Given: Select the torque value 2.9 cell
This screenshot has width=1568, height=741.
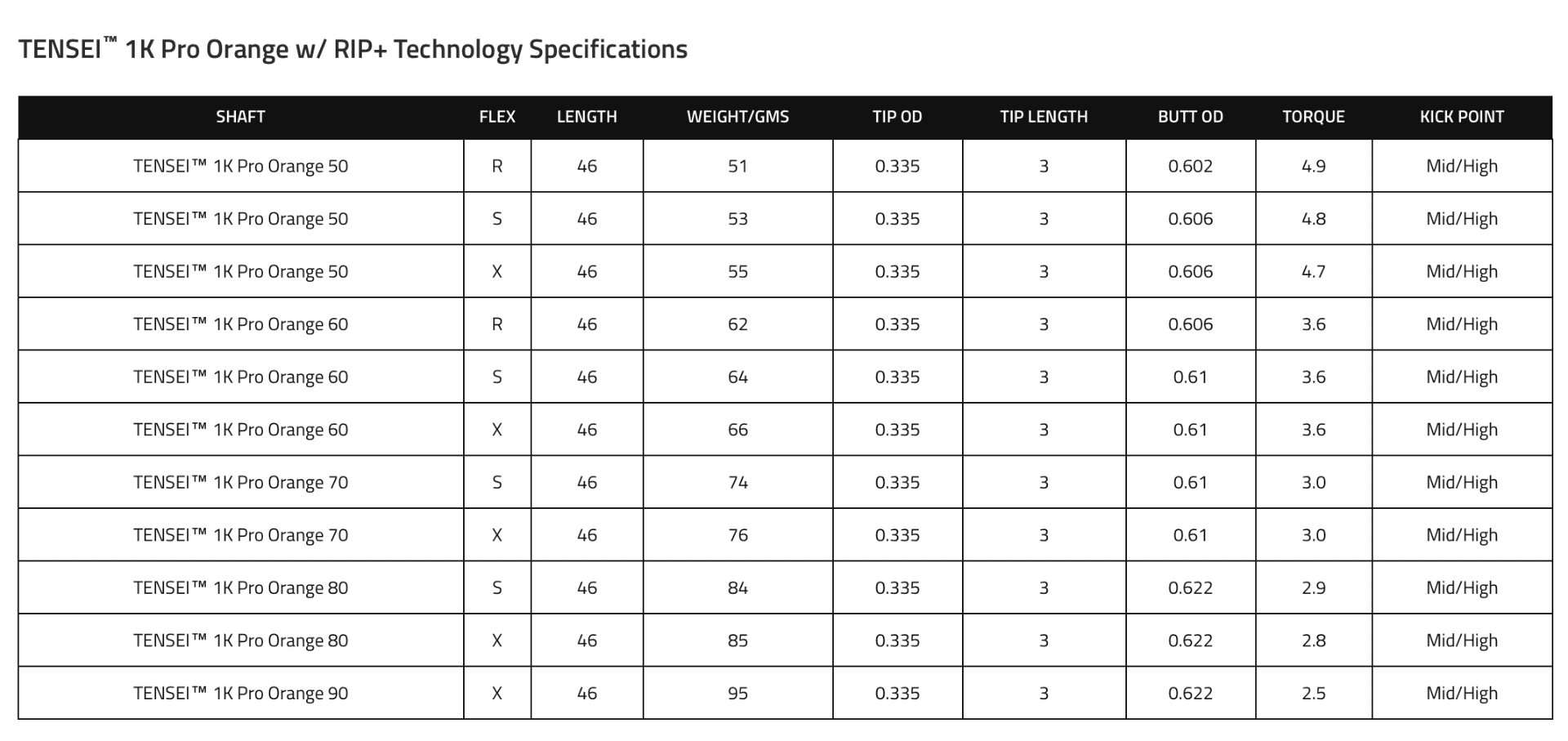Looking at the screenshot, I should (x=1314, y=587).
